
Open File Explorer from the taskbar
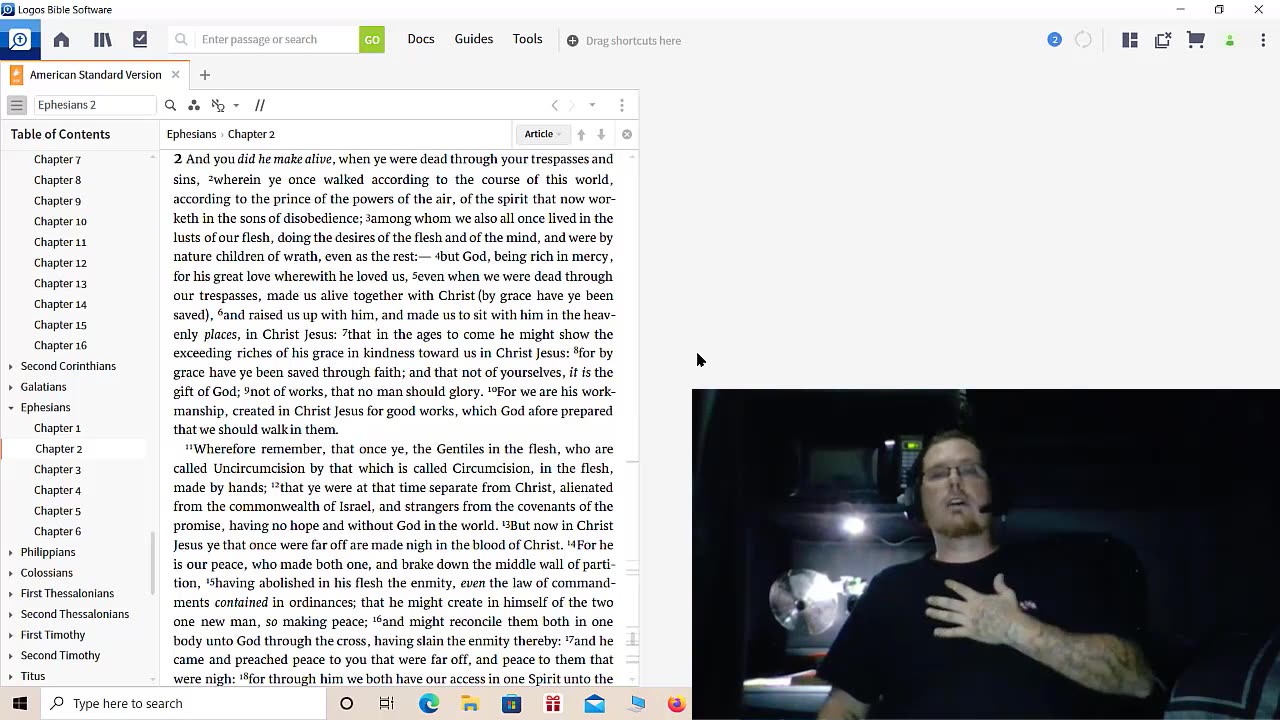470,704
